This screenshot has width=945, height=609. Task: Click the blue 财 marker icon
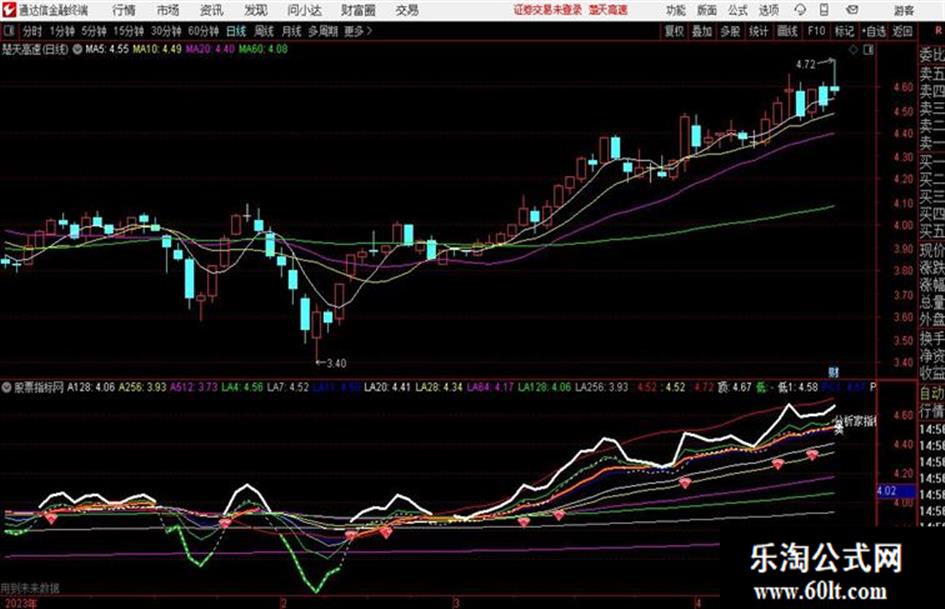pyautogui.click(x=834, y=373)
